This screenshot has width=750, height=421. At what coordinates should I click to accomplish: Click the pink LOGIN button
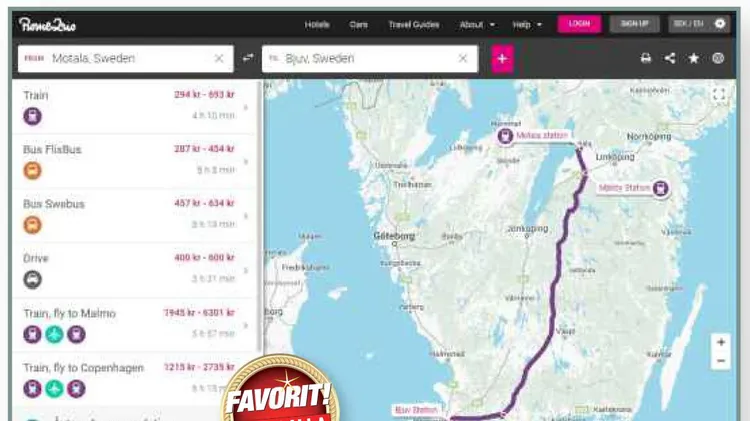click(579, 23)
